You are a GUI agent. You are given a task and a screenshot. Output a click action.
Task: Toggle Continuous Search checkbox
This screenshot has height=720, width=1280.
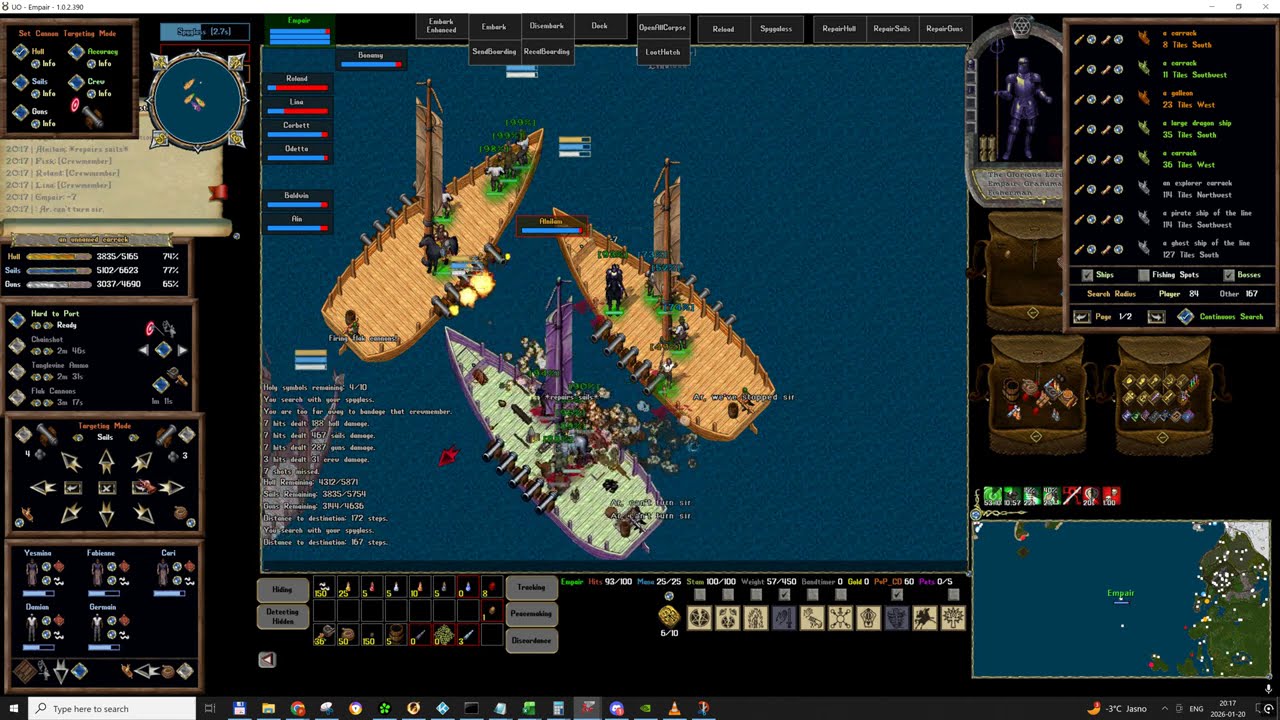tap(1185, 317)
